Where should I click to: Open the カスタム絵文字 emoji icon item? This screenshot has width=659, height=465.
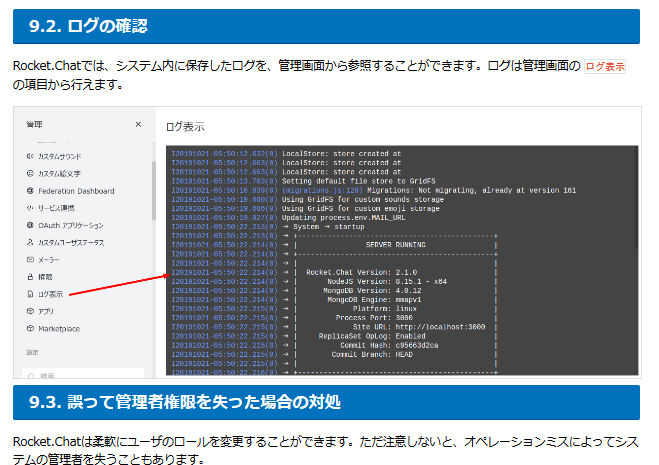[30, 173]
